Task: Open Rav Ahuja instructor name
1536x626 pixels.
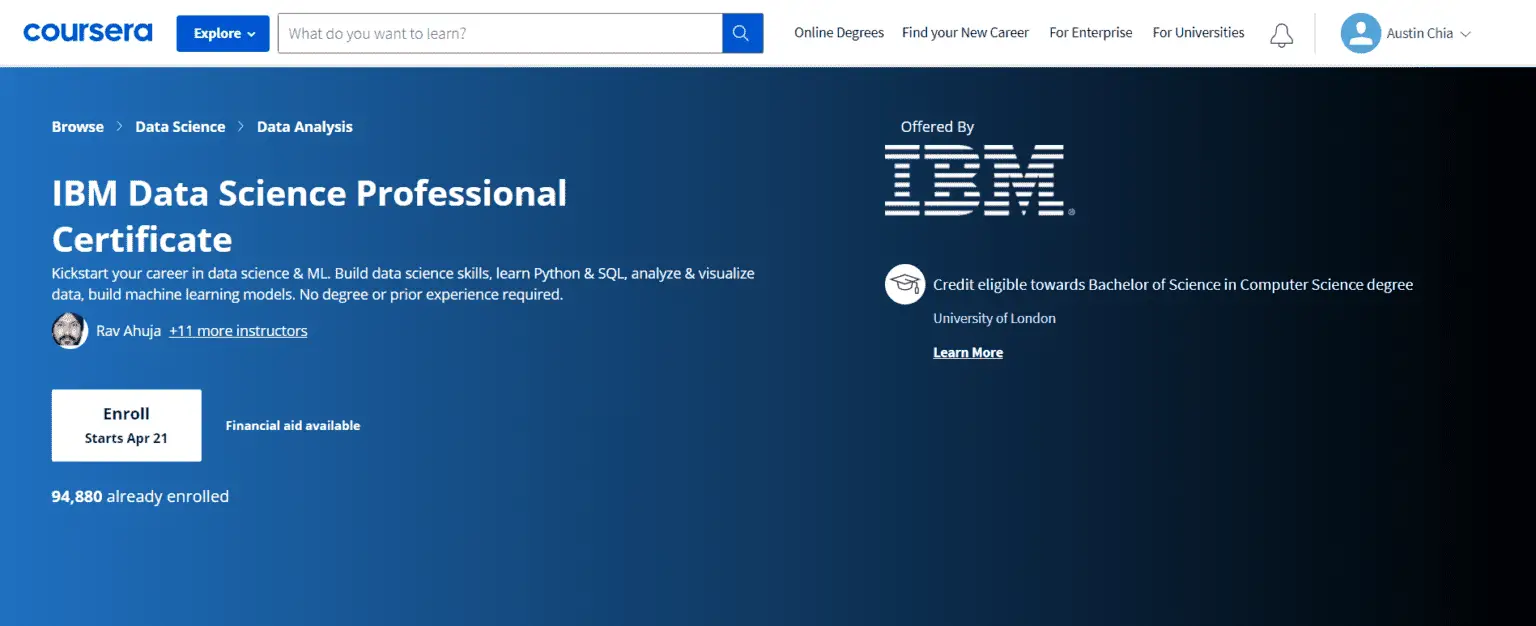Action: coord(129,331)
